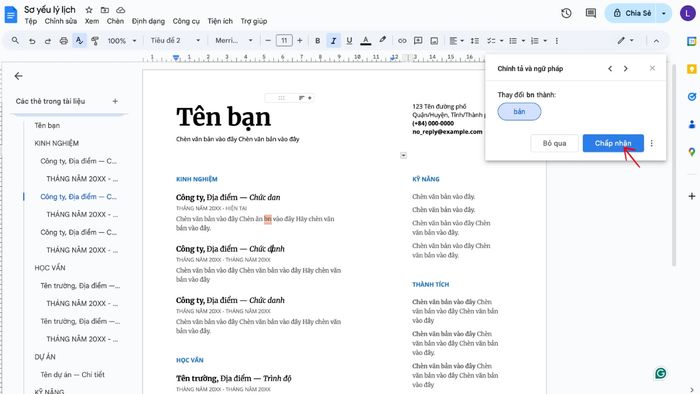Redo the last action
Viewport: 700px width, 394px height.
tap(47, 41)
